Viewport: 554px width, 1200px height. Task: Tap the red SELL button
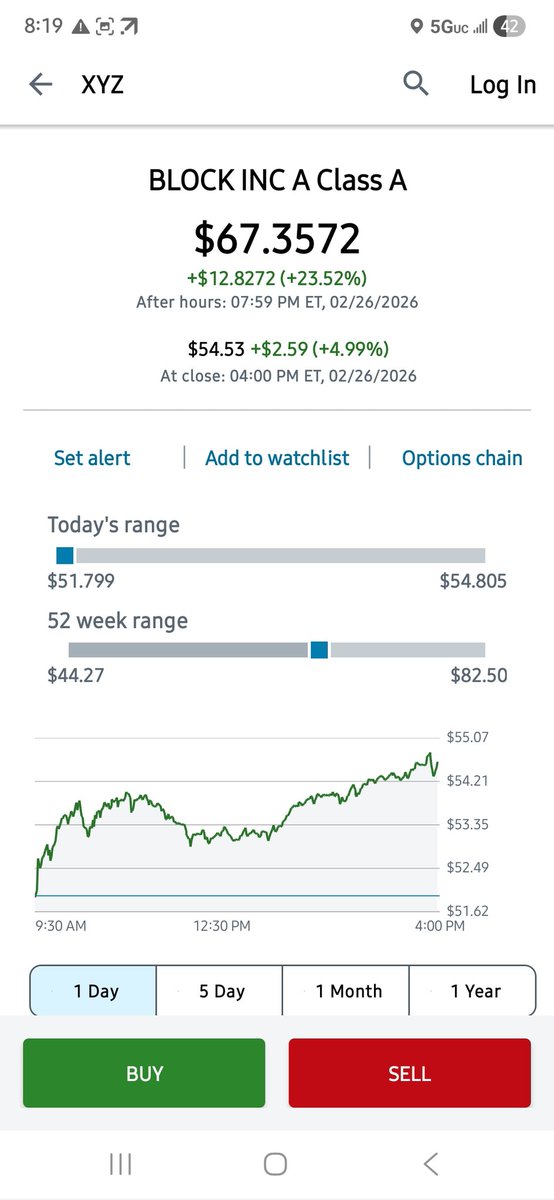click(x=409, y=1073)
